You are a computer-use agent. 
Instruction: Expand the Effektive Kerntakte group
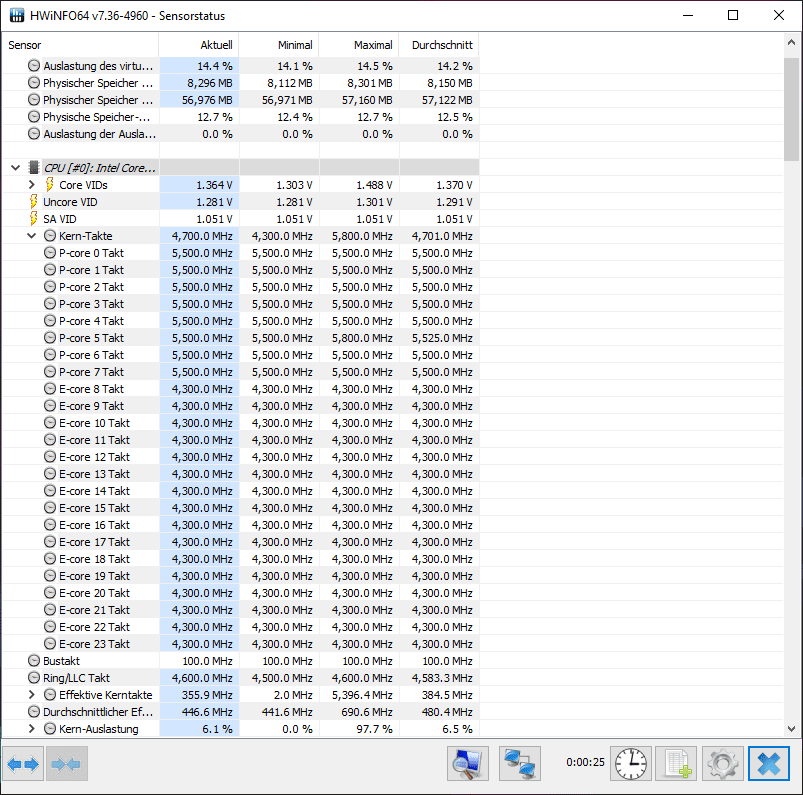click(x=32, y=695)
